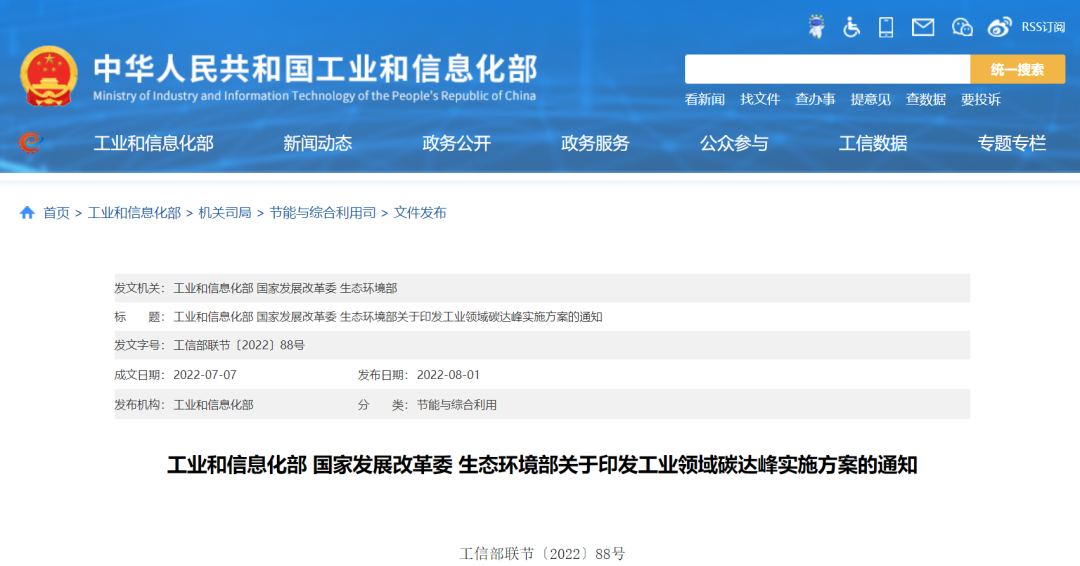Viewport: 1080px width, 566px height.
Task: Click 机关司局 in breadcrumb
Action: click(225, 213)
